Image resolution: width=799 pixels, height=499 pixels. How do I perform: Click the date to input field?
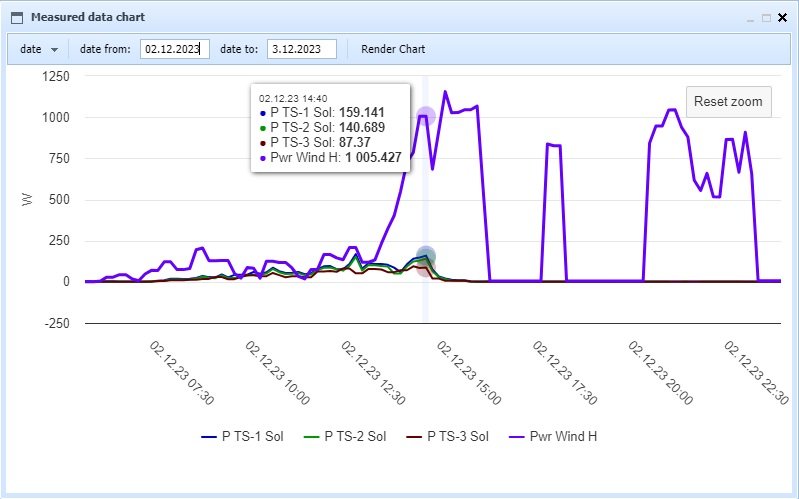click(x=302, y=49)
